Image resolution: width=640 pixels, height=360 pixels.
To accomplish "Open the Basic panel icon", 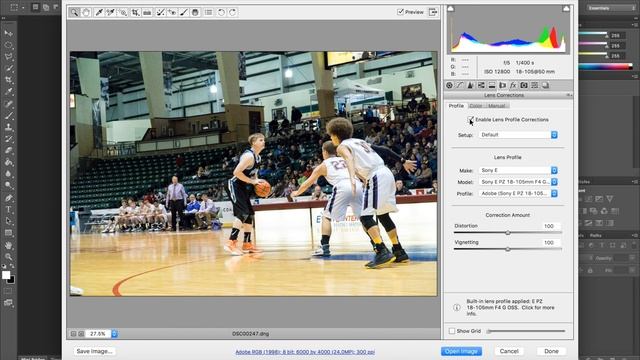I will point(449,85).
